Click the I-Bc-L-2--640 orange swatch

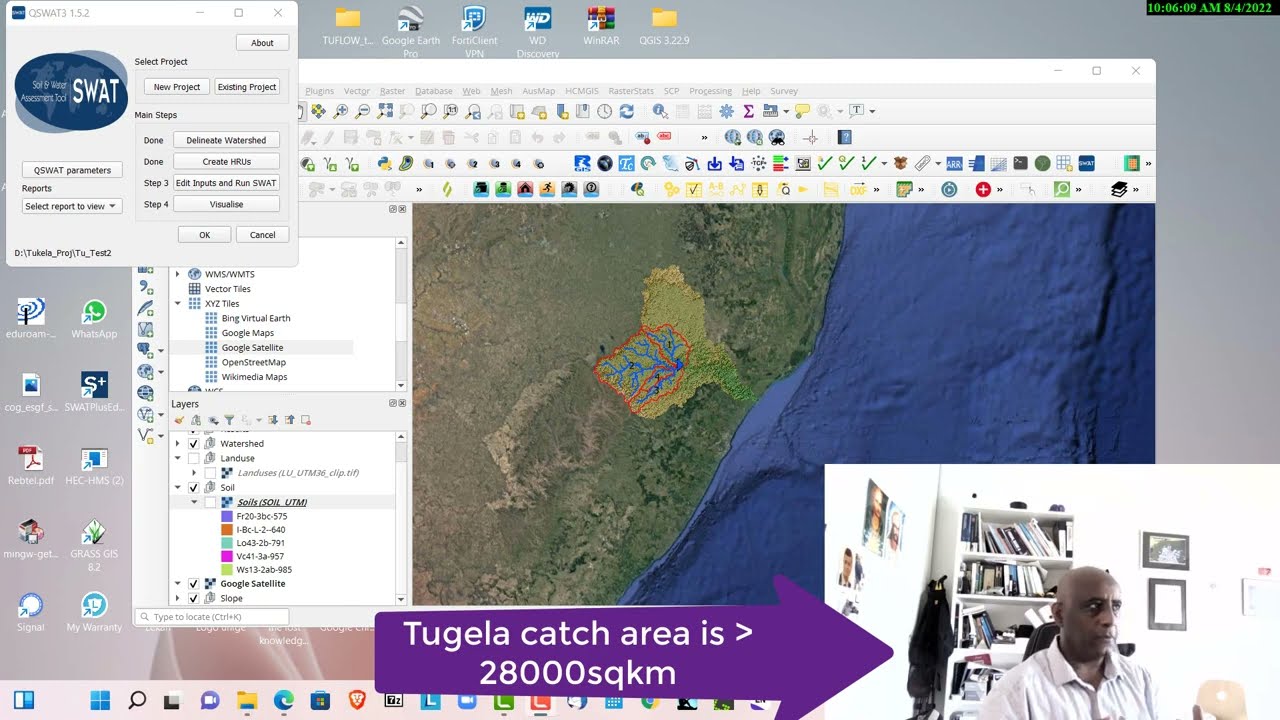coord(227,530)
